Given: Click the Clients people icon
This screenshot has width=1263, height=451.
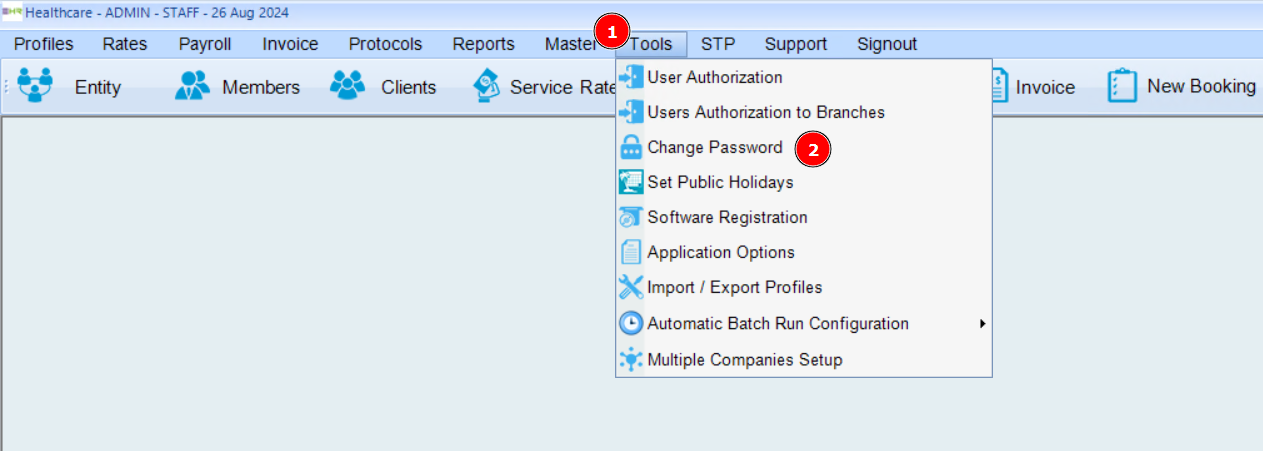Looking at the screenshot, I should point(348,86).
